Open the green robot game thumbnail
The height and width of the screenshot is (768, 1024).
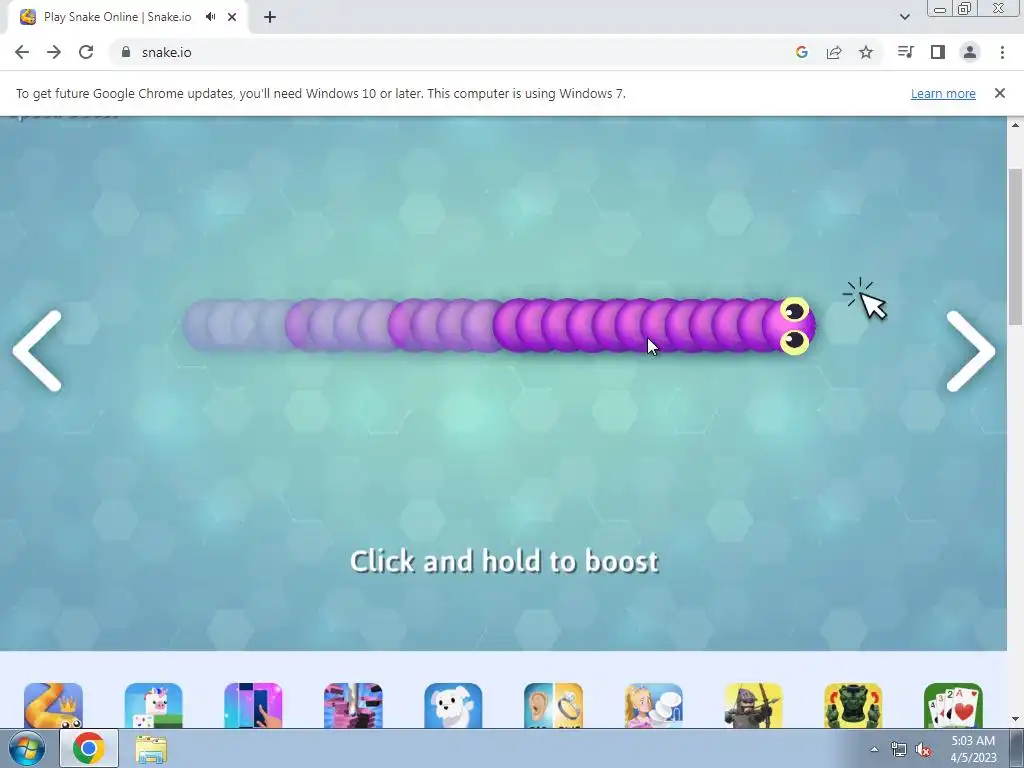tap(854, 706)
